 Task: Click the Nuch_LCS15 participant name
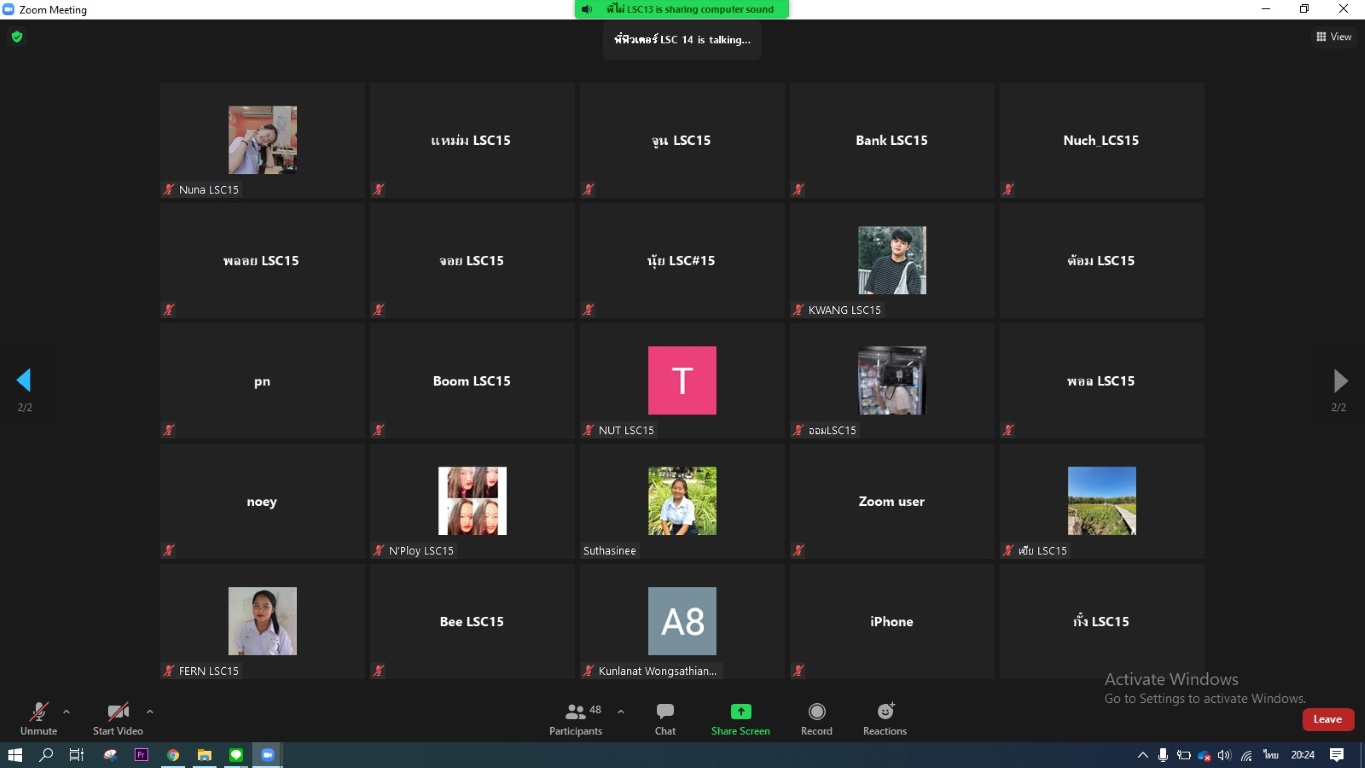coord(1101,140)
